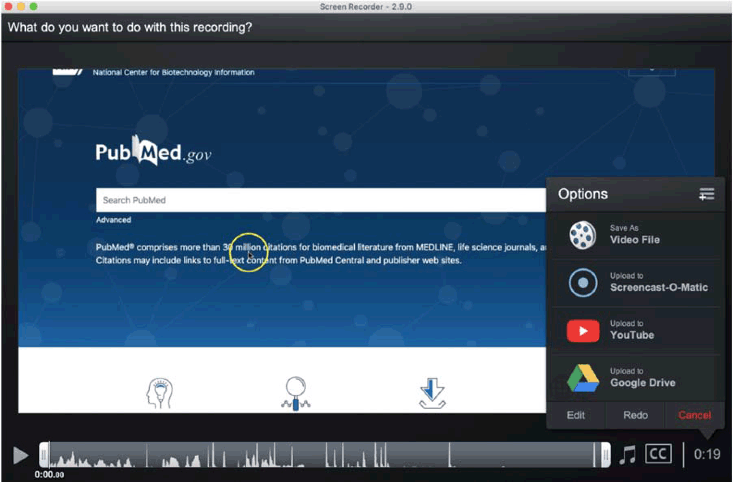Click the timeline end trim handle
Viewport: 733px width, 482px height.
pos(605,455)
